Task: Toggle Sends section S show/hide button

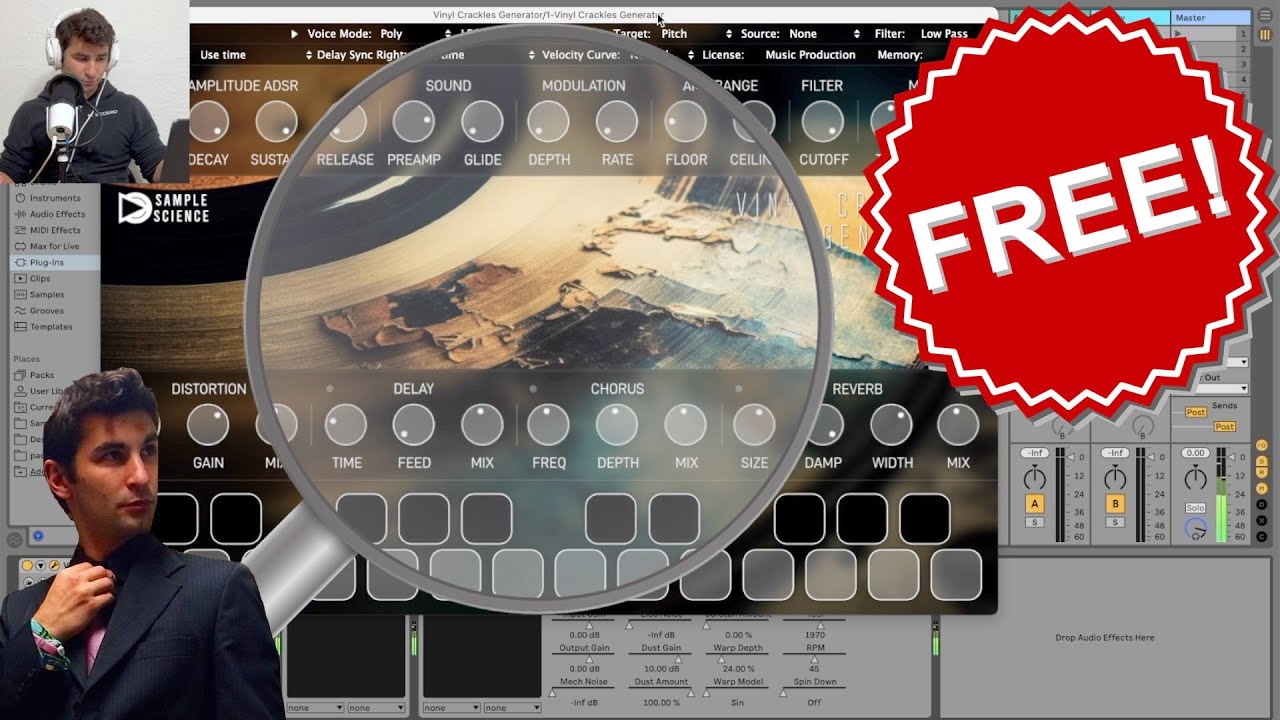Action: 1262,459
